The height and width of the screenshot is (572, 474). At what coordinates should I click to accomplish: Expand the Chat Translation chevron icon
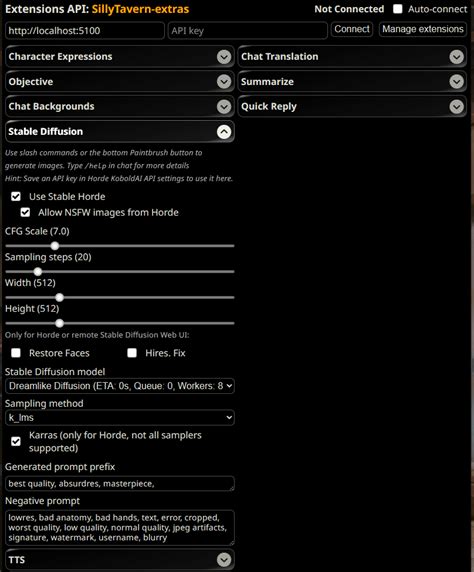[x=456, y=57]
